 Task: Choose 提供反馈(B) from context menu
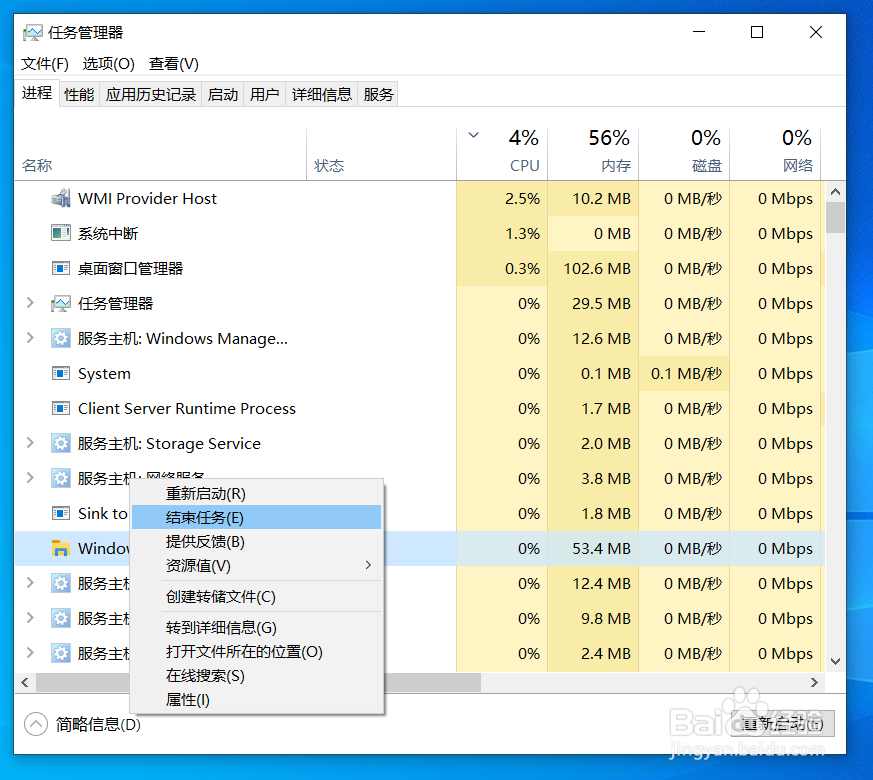[x=257, y=541]
